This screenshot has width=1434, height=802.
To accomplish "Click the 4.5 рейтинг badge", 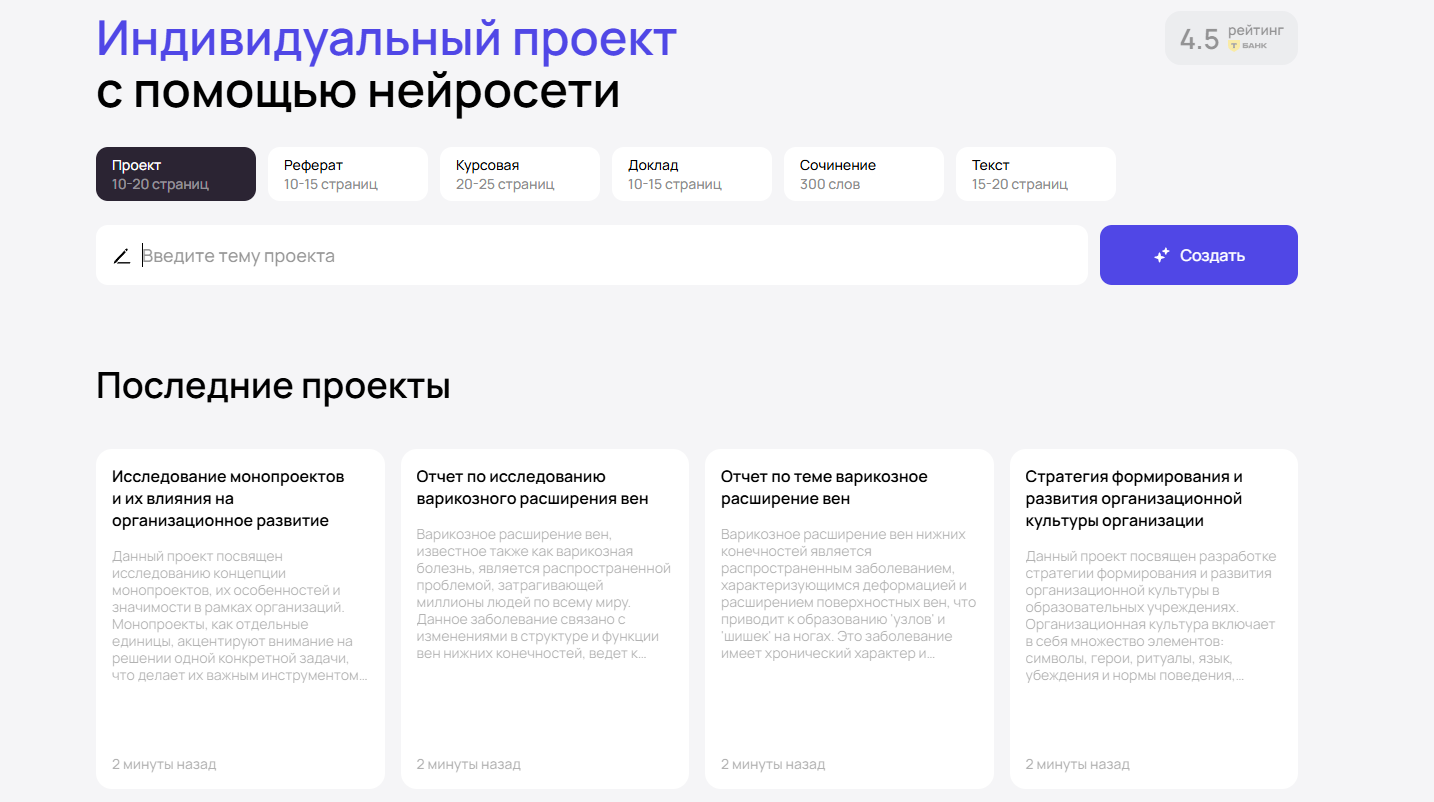I will [1231, 37].
